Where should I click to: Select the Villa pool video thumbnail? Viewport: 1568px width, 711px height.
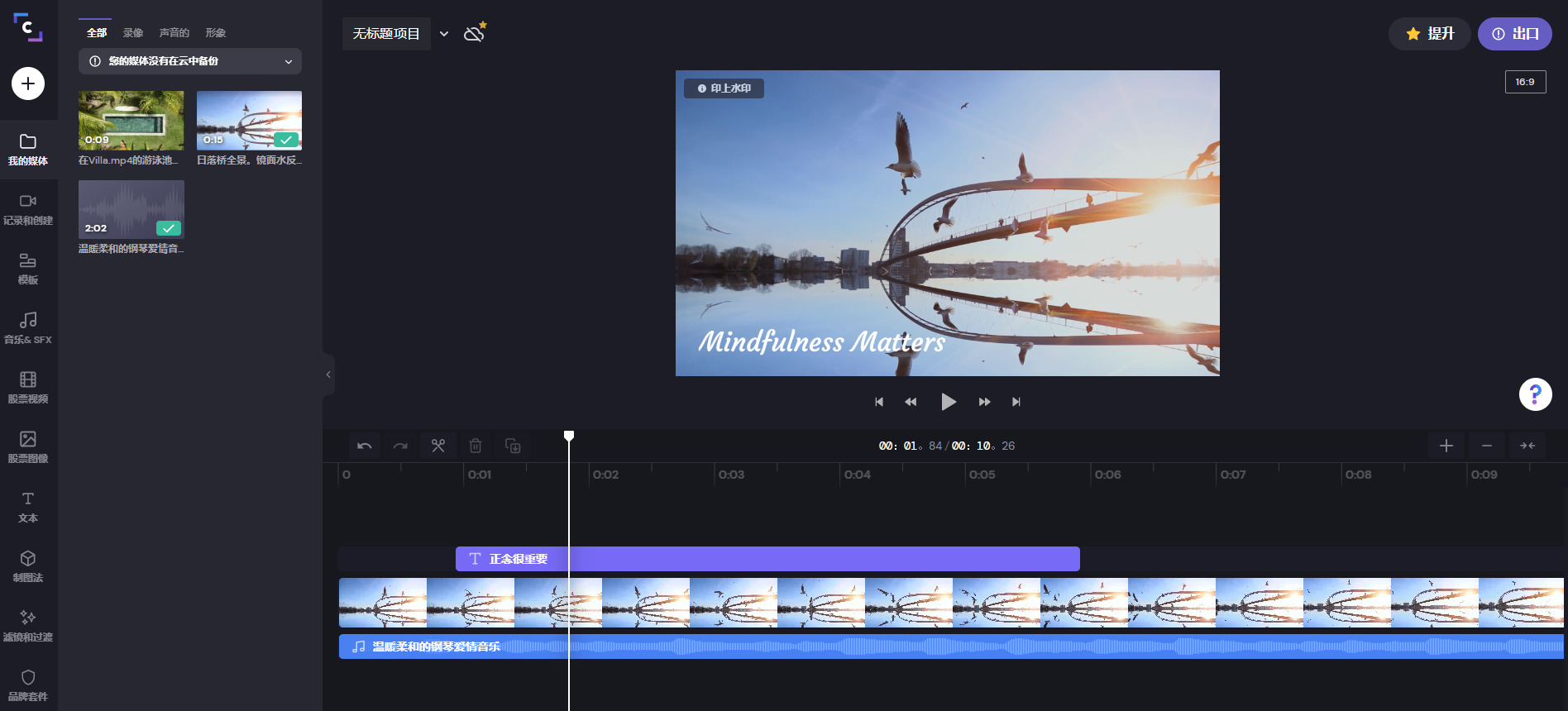click(x=131, y=121)
